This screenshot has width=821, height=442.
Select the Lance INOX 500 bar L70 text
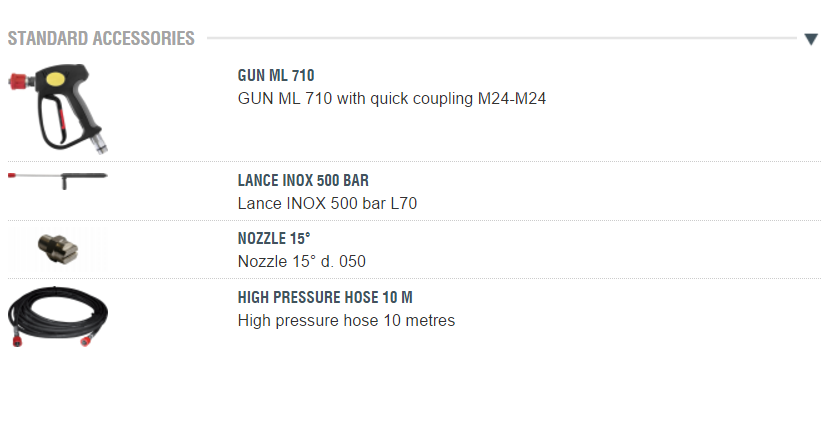pos(327,204)
